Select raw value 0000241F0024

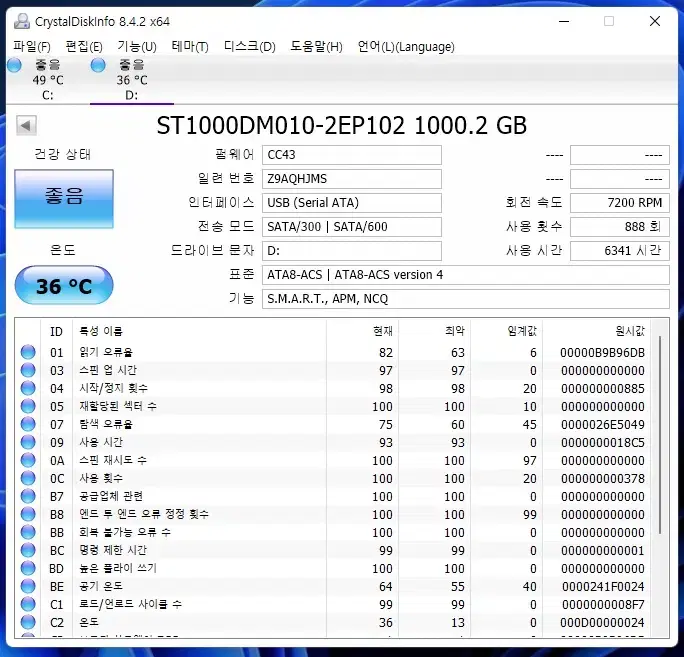click(x=603, y=587)
